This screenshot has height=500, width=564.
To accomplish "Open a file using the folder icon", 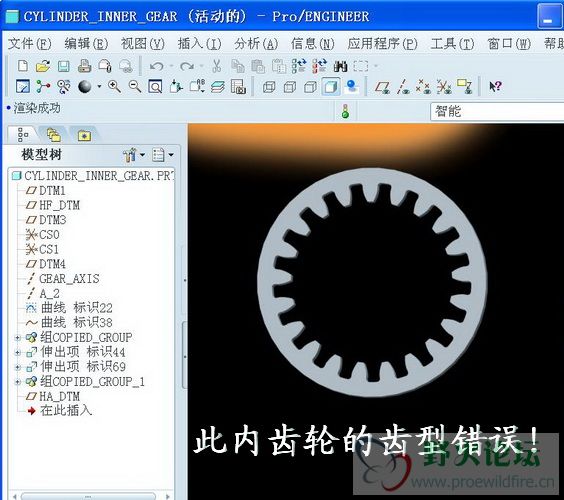I will coord(43,66).
